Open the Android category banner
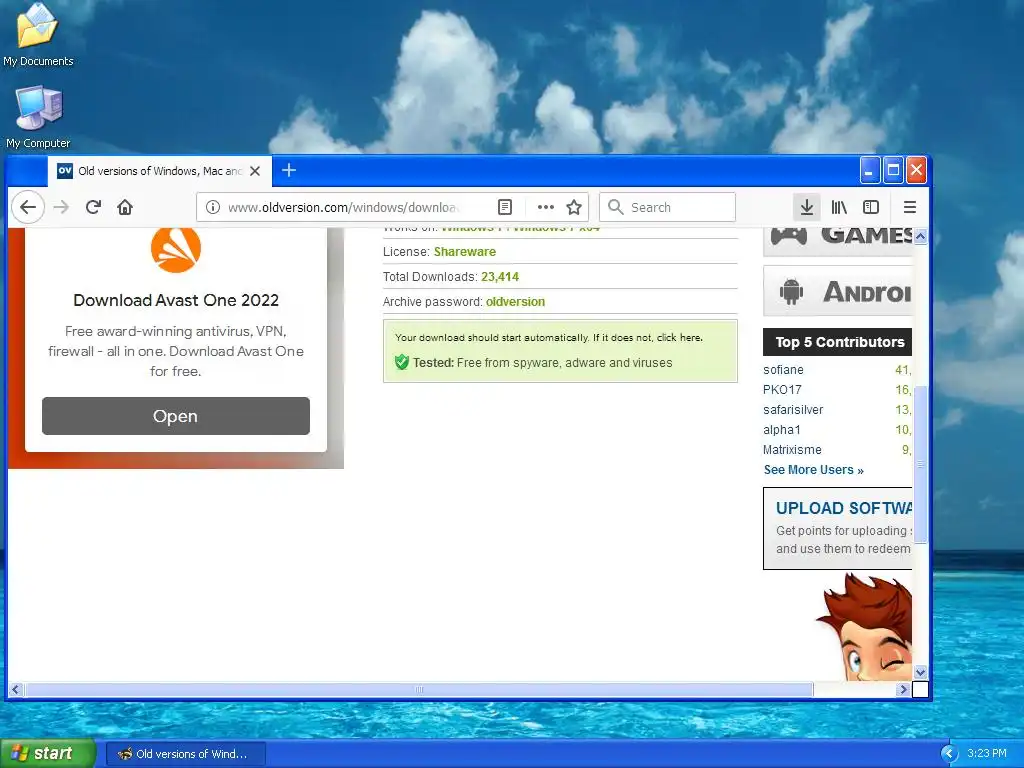 point(838,291)
